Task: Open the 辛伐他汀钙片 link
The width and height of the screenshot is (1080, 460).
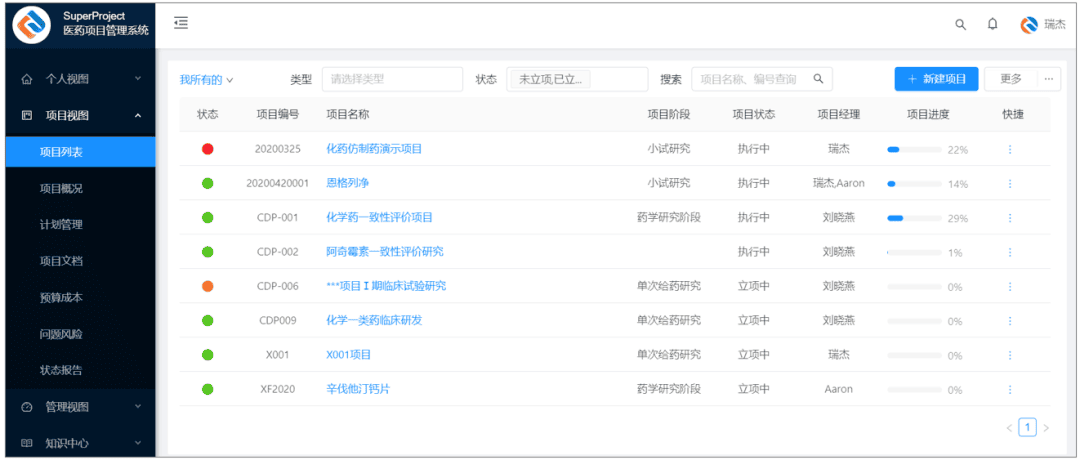Action: (358, 389)
